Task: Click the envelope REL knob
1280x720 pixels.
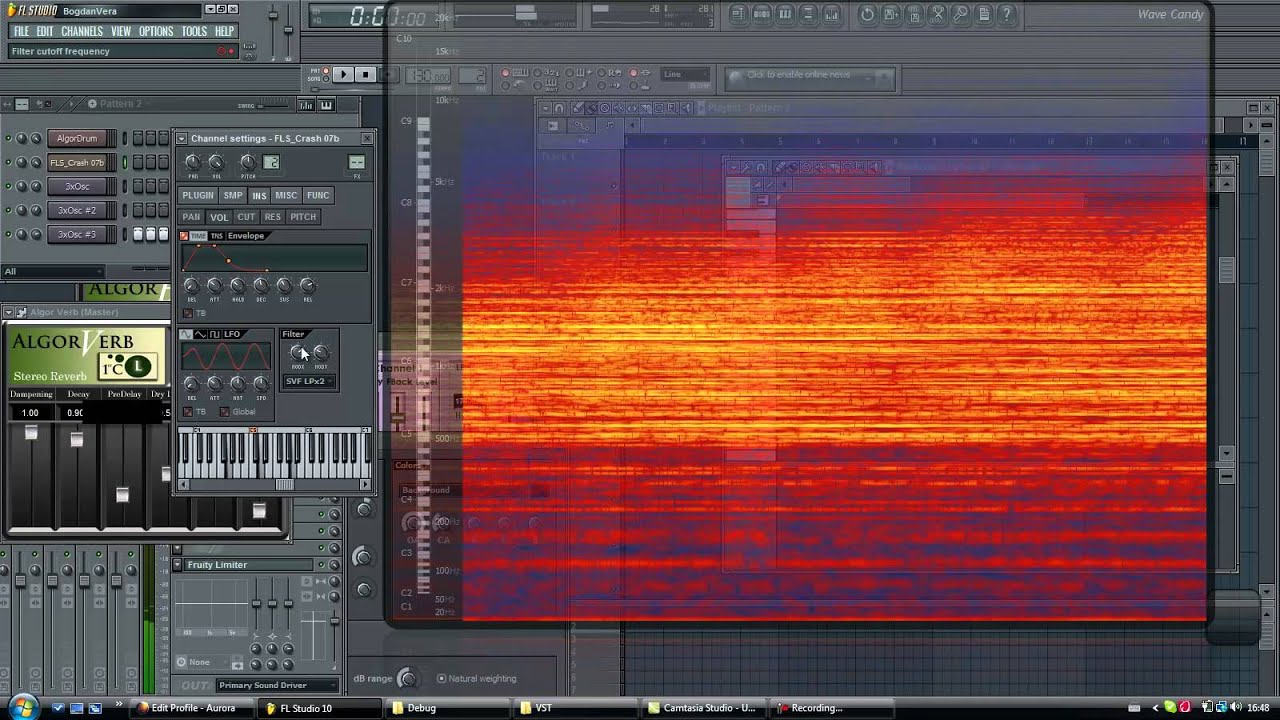Action: point(307,286)
